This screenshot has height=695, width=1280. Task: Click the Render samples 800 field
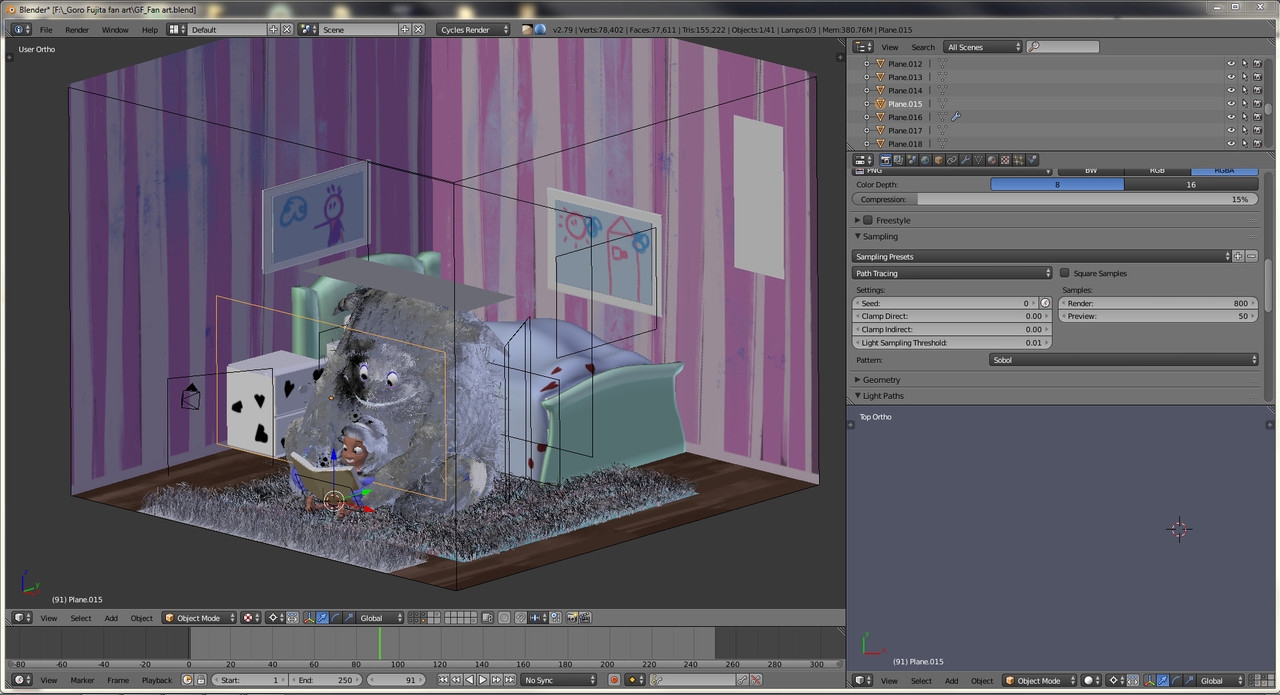1158,303
